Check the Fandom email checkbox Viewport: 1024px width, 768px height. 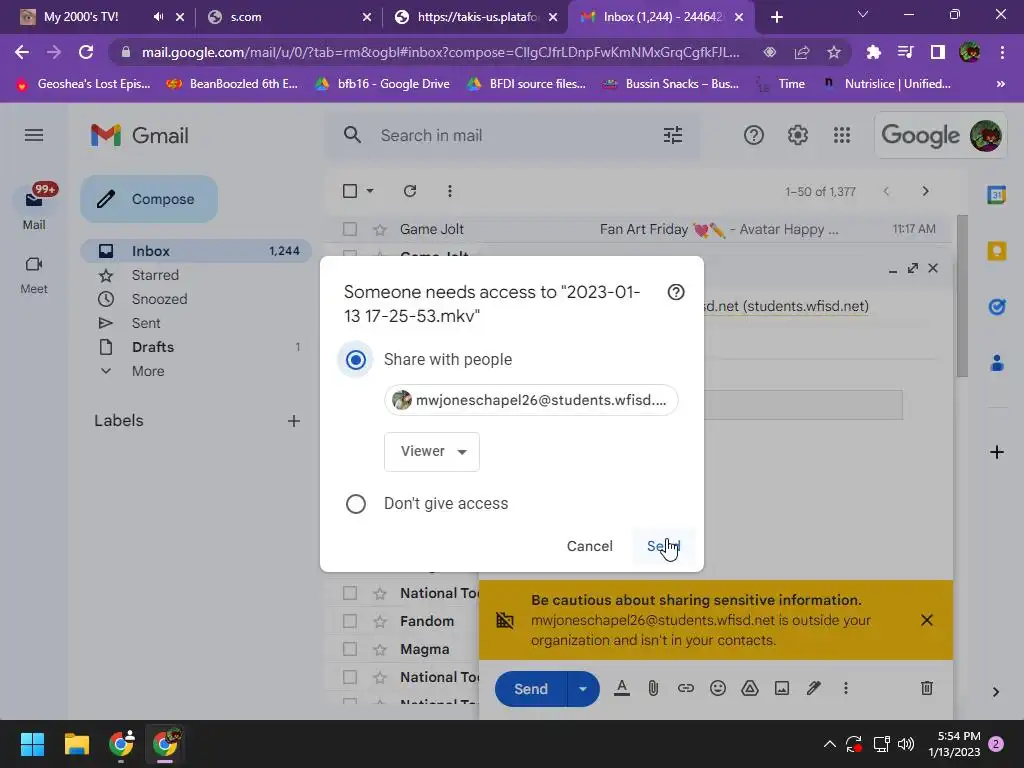pyautogui.click(x=350, y=621)
